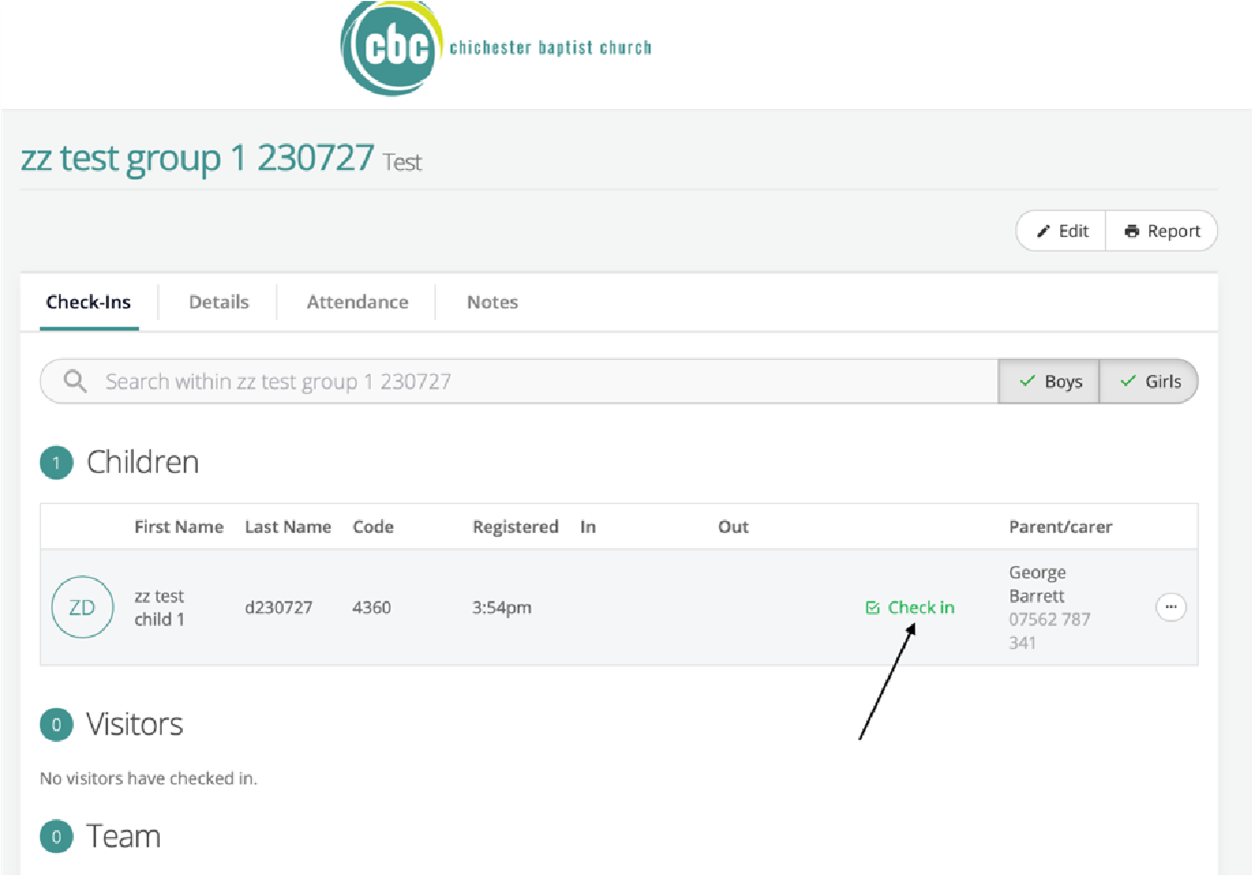Toggle the Boys filter
The height and width of the screenshot is (875, 1252).
[x=1050, y=381]
